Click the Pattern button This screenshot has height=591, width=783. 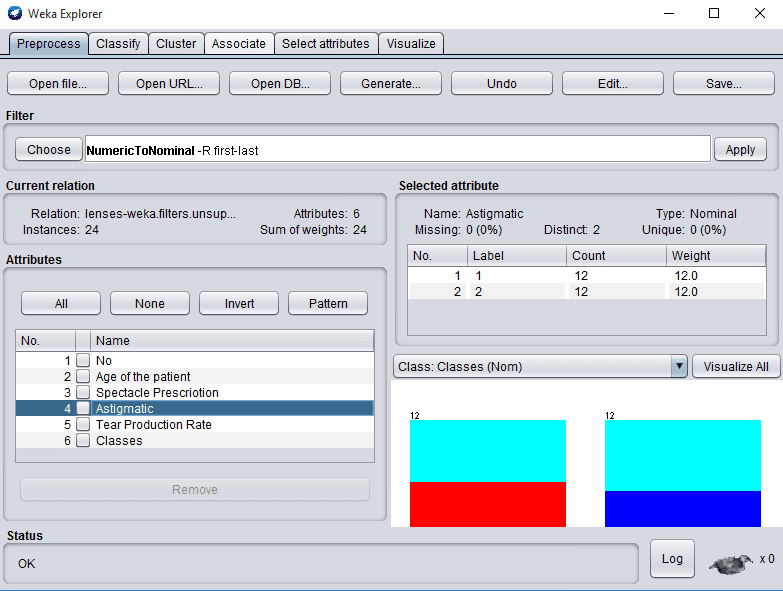pos(328,303)
